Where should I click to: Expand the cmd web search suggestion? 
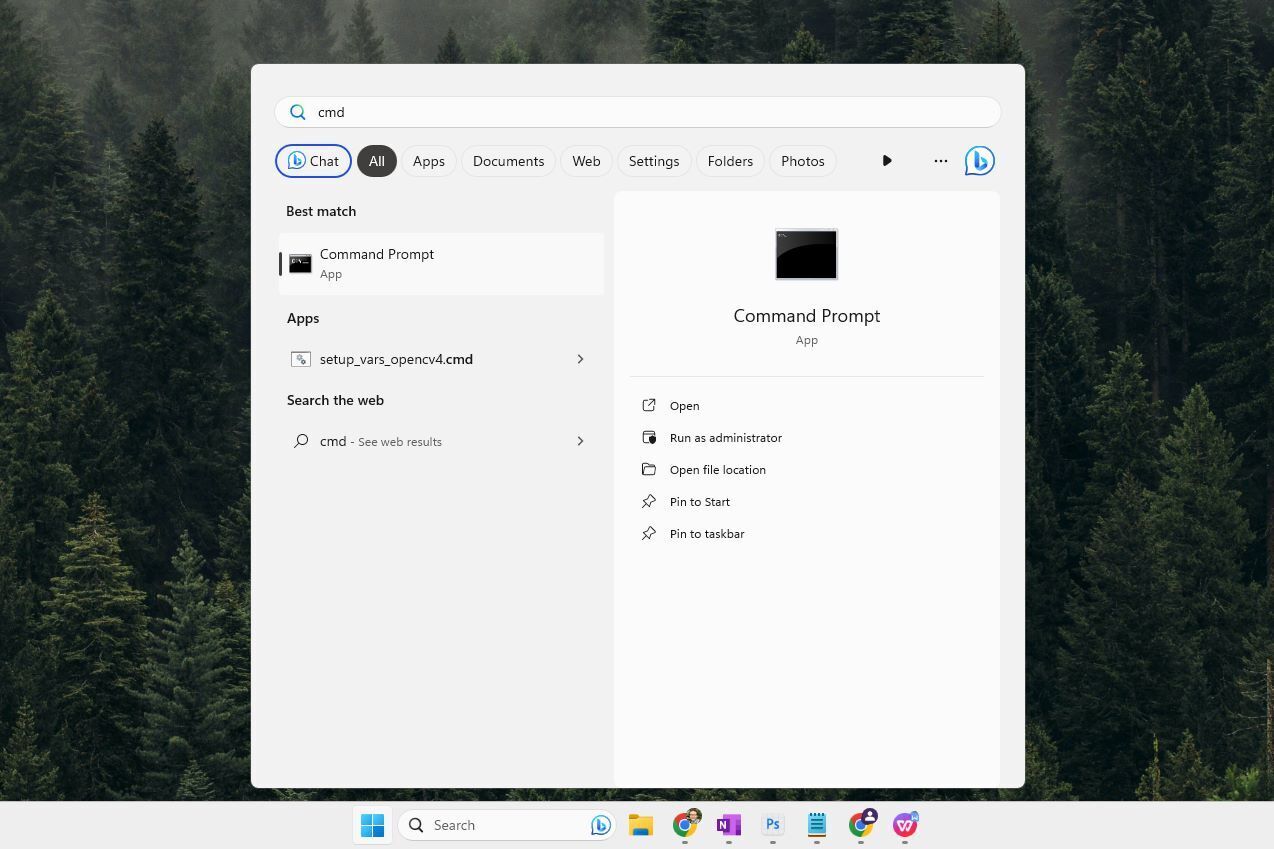[580, 441]
